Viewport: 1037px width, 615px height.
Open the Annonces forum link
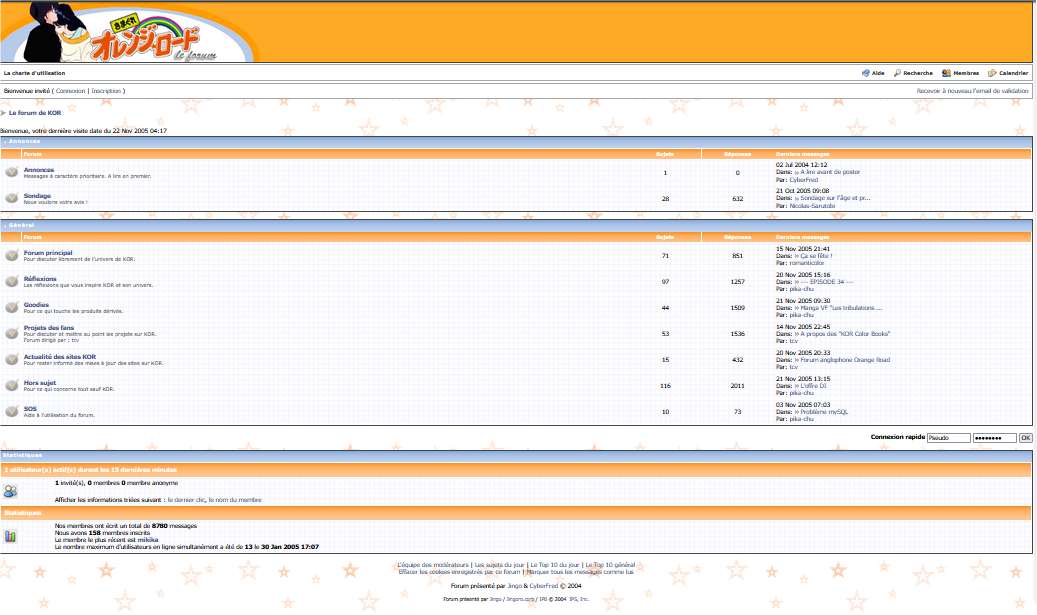(x=39, y=170)
